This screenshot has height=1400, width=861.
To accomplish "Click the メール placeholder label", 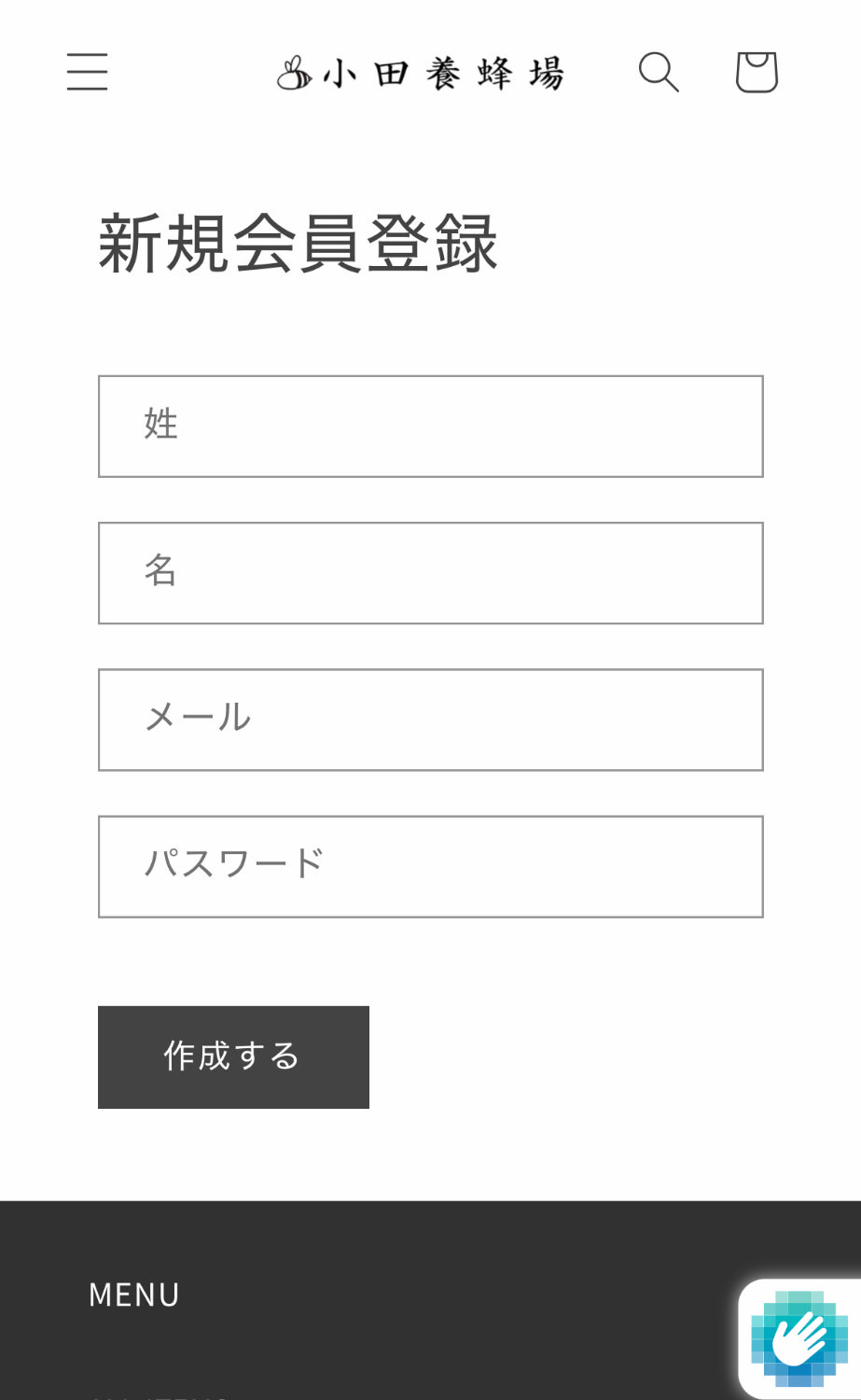I will (x=198, y=718).
